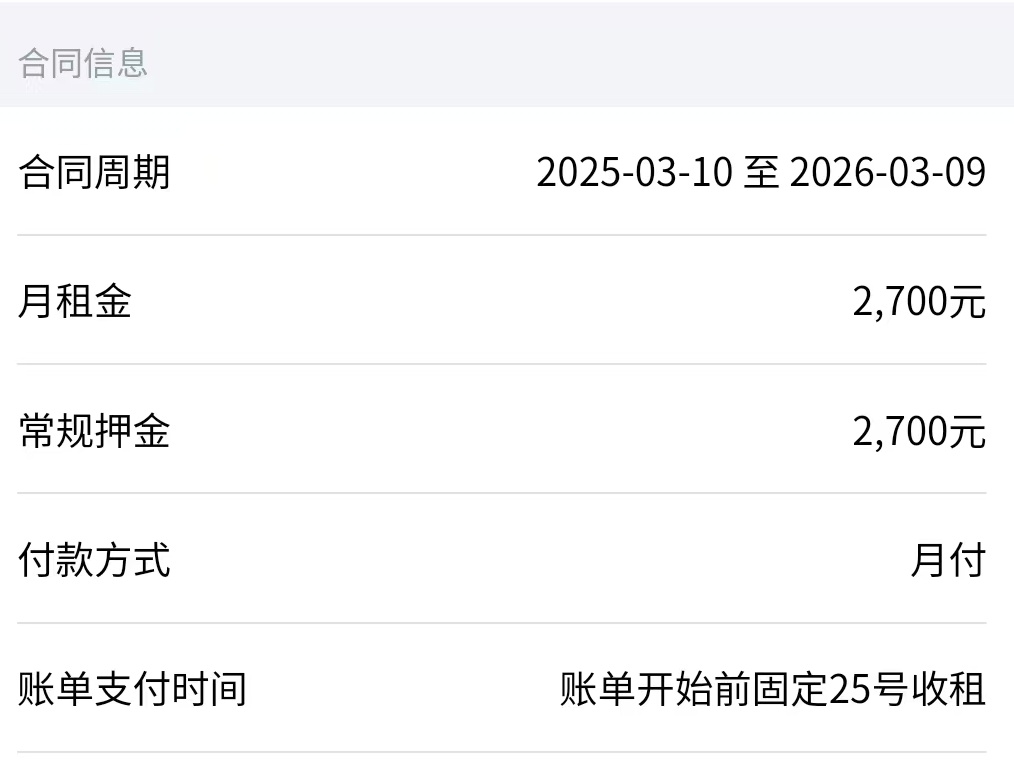The image size is (1014, 761).
Task: Tap the 付款方式 label
Action: coord(94,560)
